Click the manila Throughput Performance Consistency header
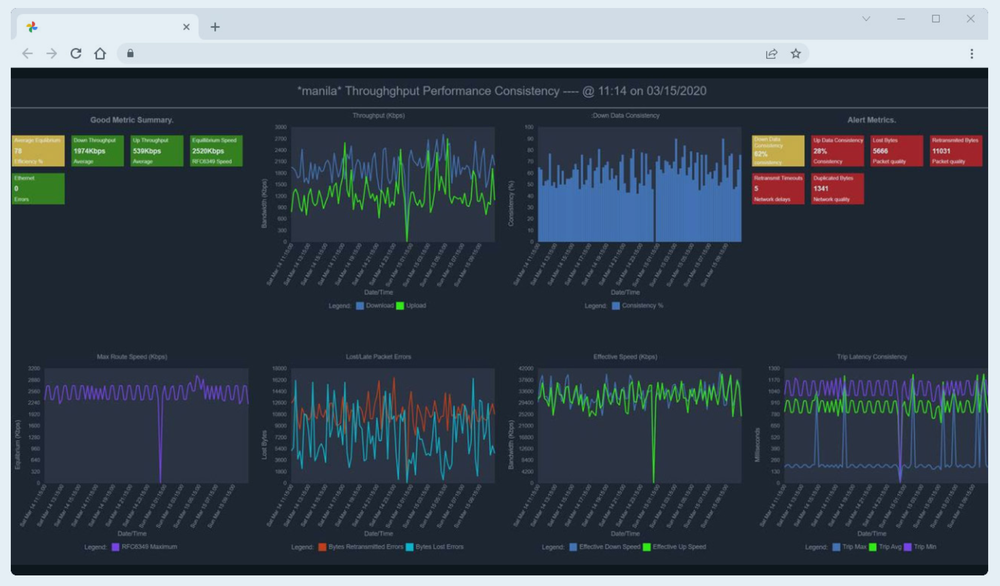Screen dimensions: 1000x586 [501, 91]
